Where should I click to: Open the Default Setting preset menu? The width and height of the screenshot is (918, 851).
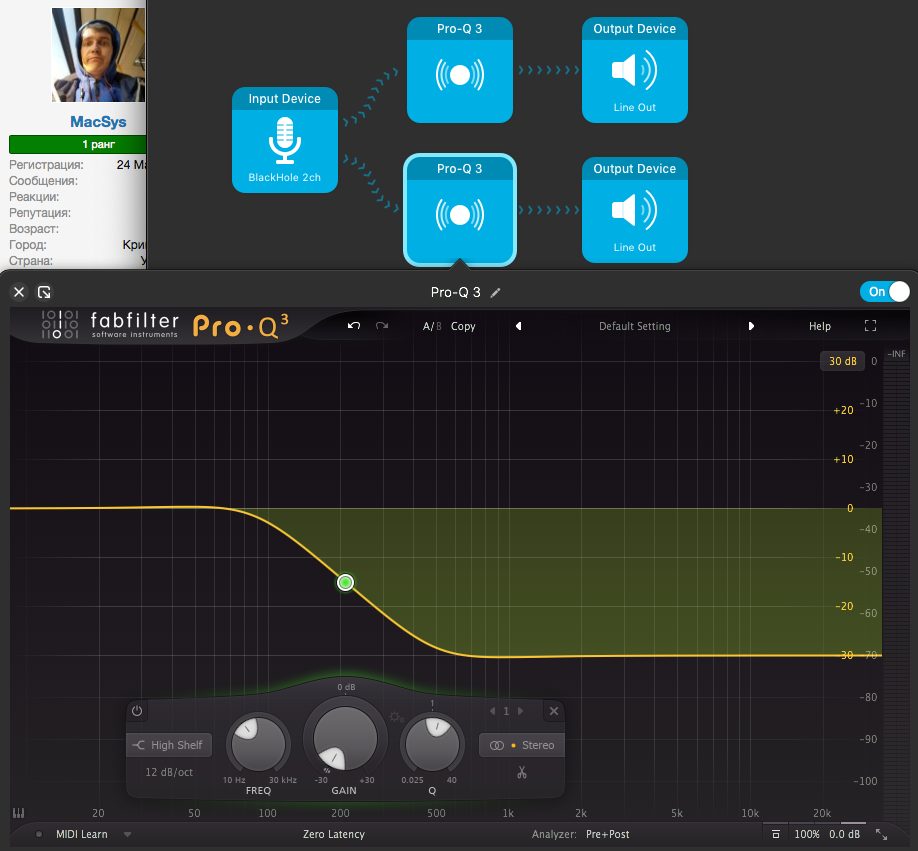635,326
